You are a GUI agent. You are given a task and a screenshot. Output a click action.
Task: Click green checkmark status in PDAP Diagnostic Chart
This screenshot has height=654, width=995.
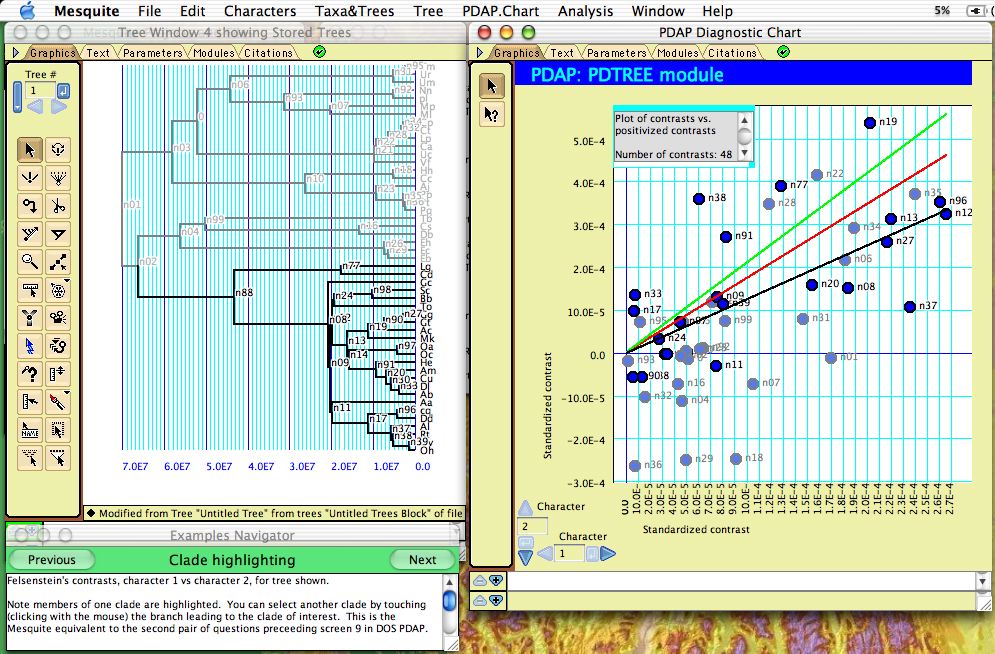[x=783, y=52]
